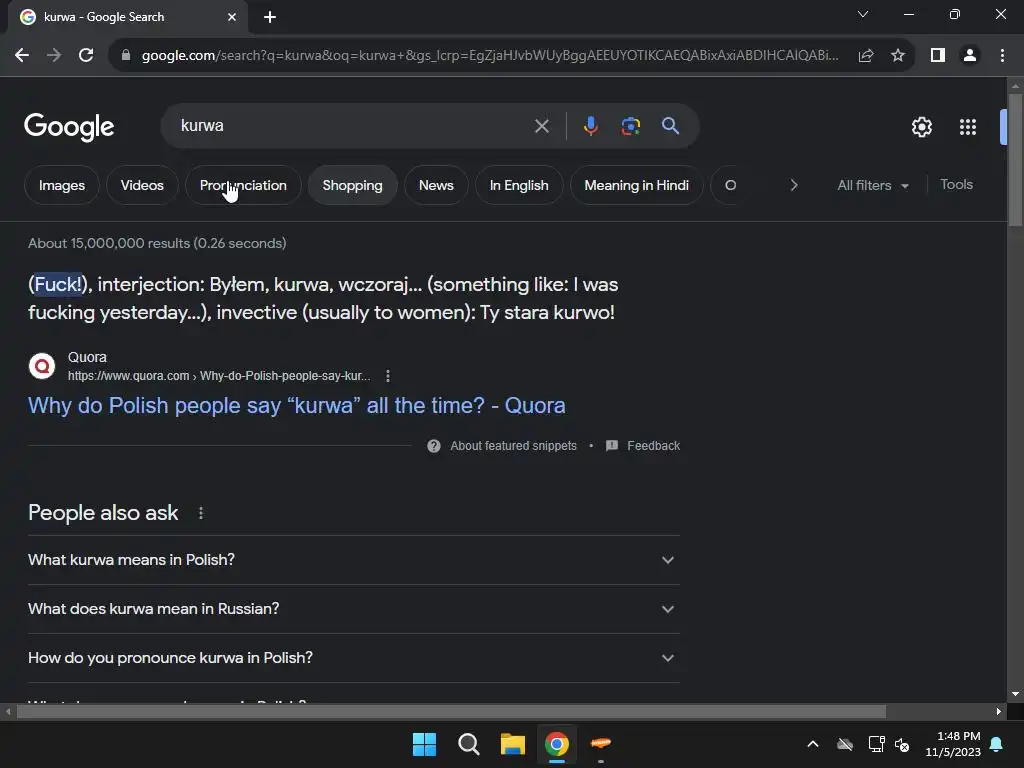Open the tab search chevron in title bar
The width and height of the screenshot is (1024, 768).
tap(863, 14)
